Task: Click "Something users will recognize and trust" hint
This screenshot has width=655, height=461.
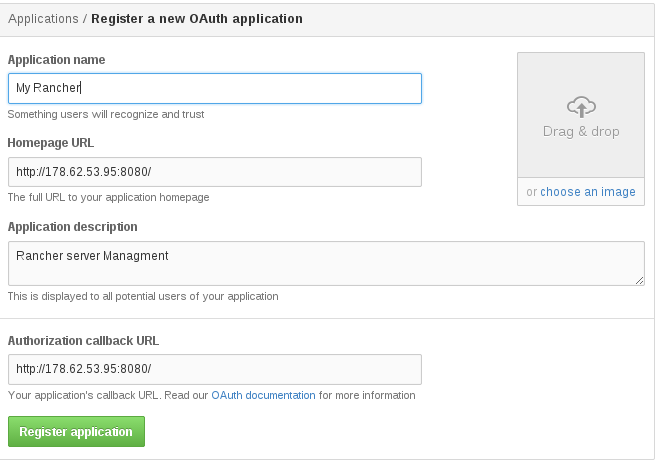Action: coord(105,114)
